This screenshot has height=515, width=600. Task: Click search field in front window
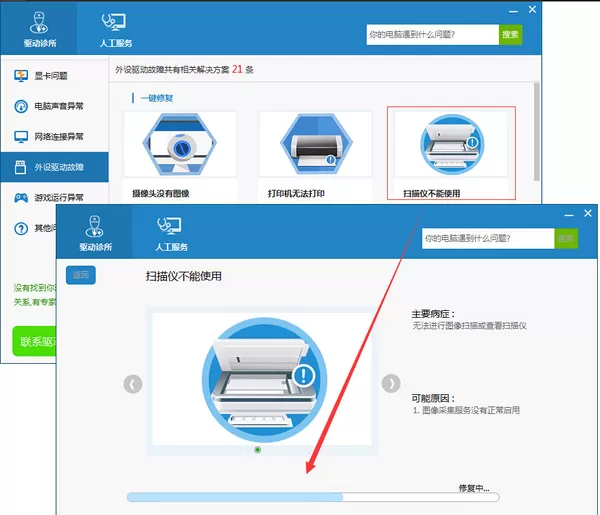click(x=488, y=239)
